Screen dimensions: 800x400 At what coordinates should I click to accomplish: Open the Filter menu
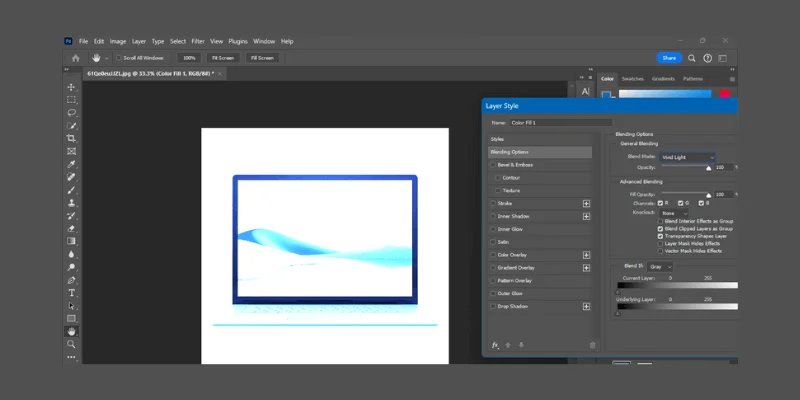click(x=198, y=41)
